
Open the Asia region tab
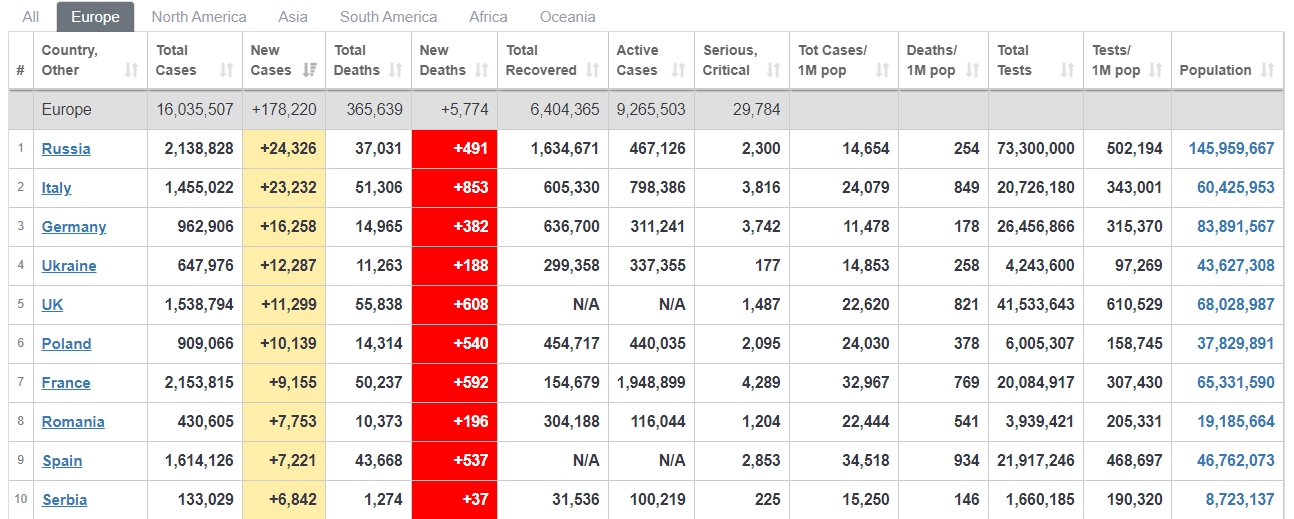293,17
